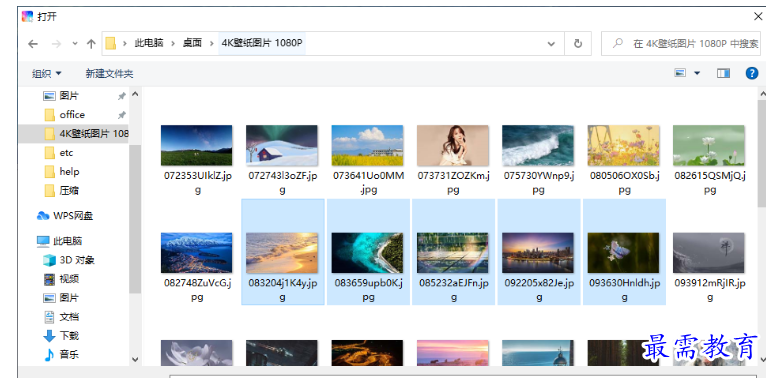Select thumbnail 093630Hnldh.jpg

(x=624, y=252)
